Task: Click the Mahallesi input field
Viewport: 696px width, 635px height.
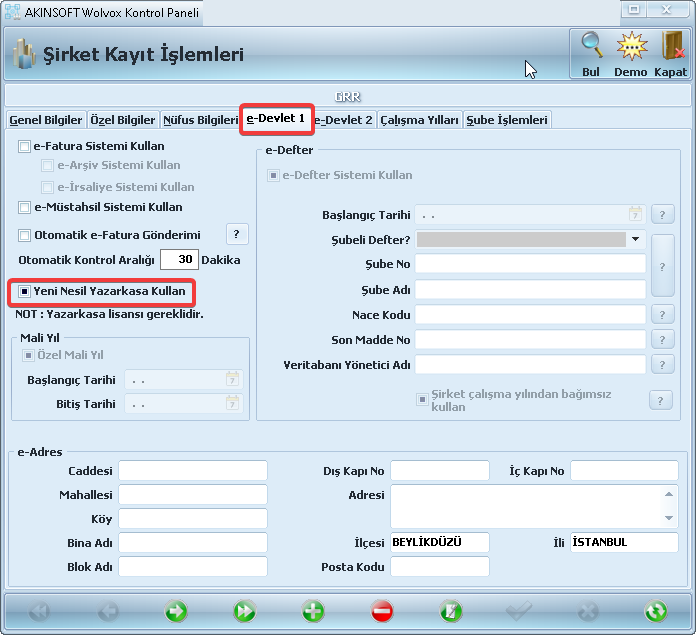Action: tap(193, 494)
